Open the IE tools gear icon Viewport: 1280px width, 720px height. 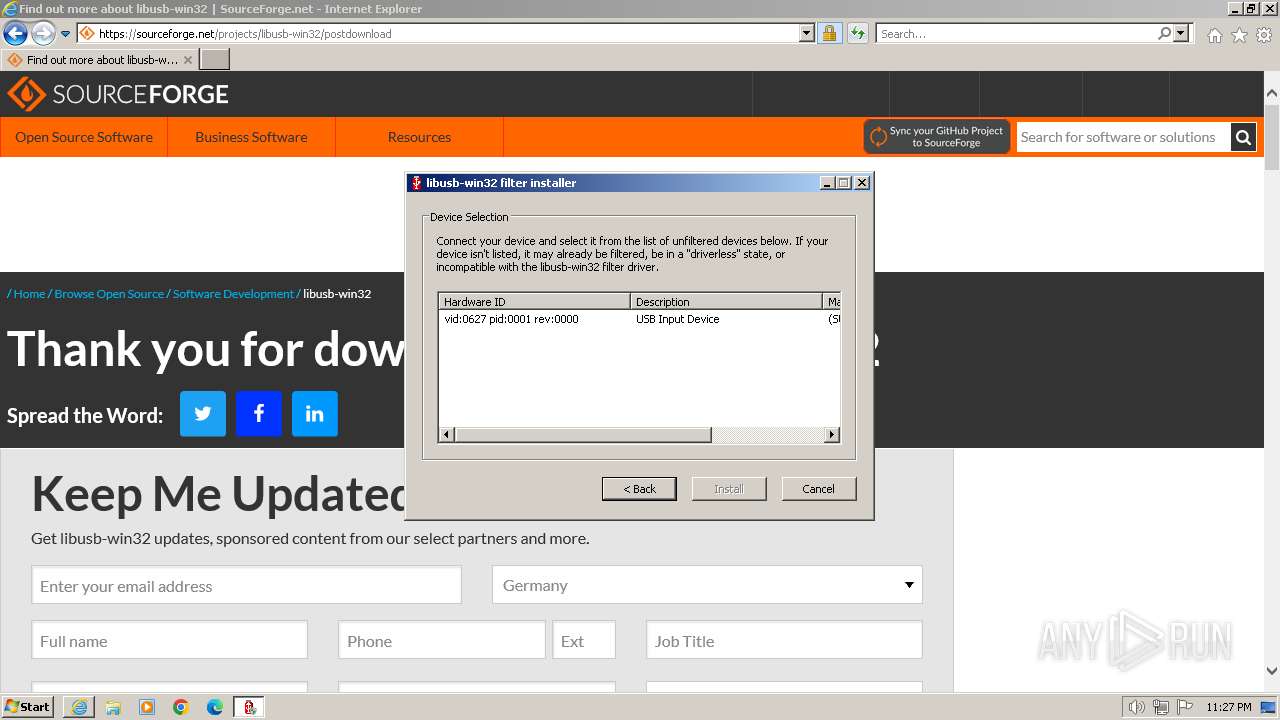1264,35
